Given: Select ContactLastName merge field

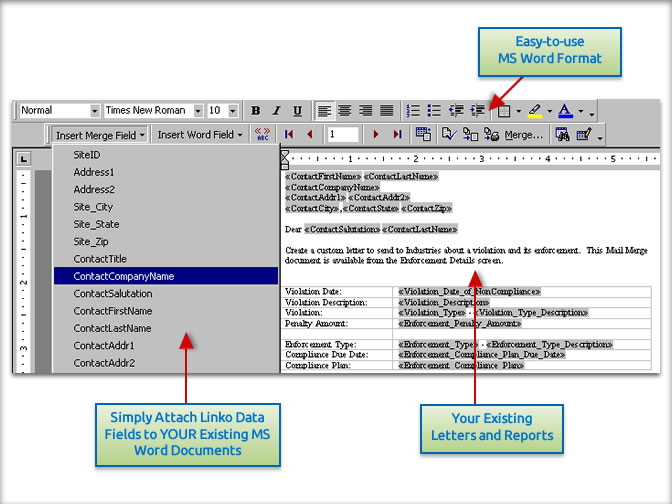Looking at the screenshot, I should (x=166, y=328).
